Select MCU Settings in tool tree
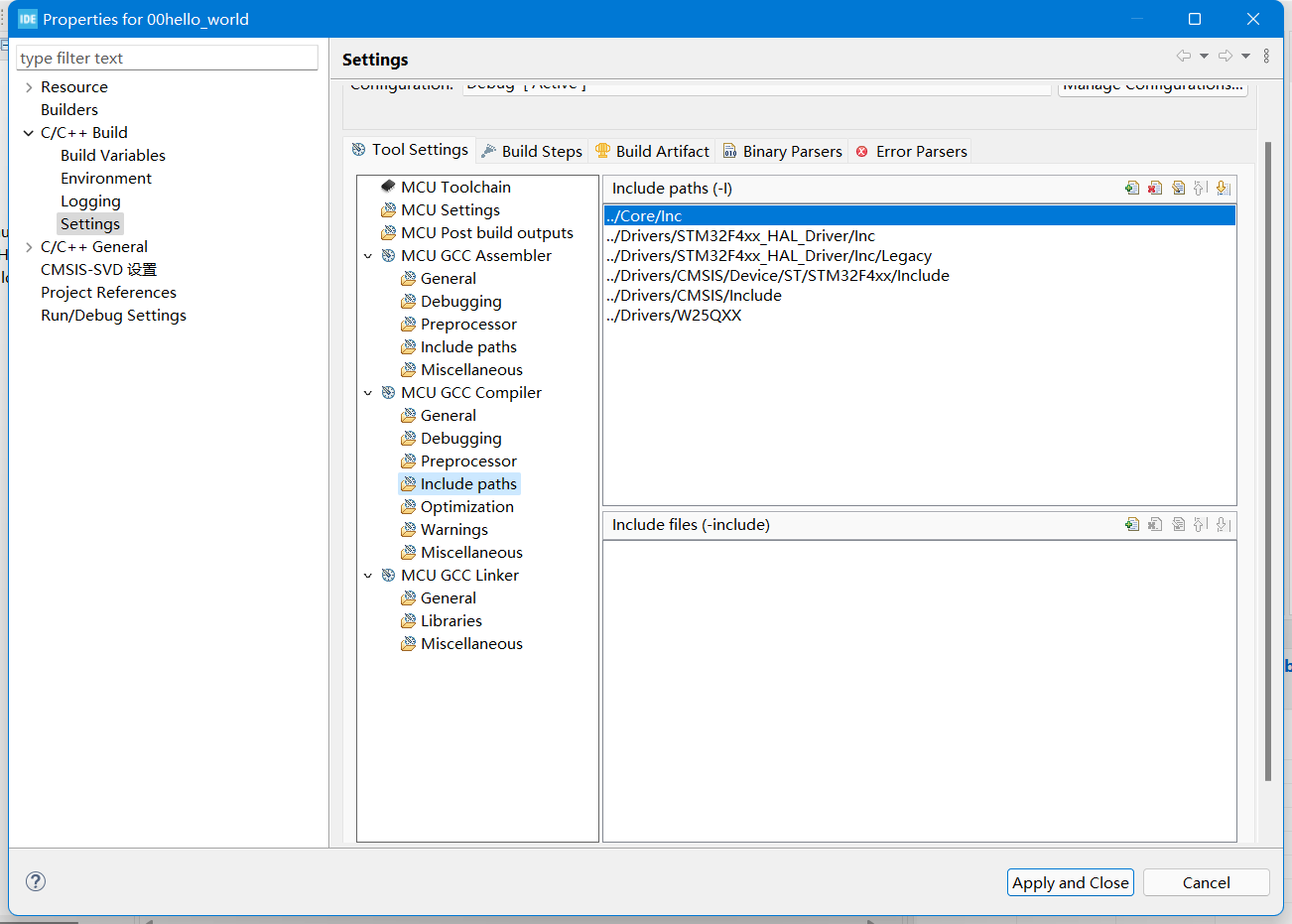1292x924 pixels. click(450, 209)
